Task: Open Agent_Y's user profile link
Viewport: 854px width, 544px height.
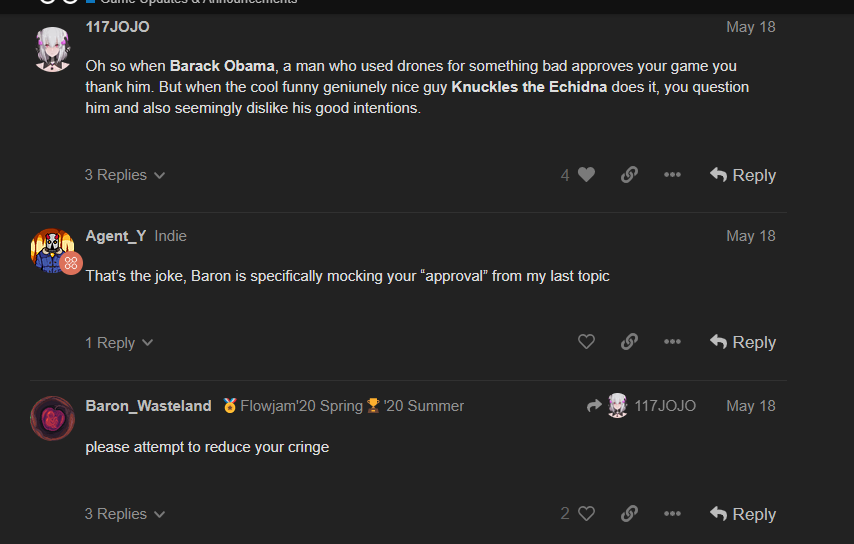Action: tap(116, 236)
